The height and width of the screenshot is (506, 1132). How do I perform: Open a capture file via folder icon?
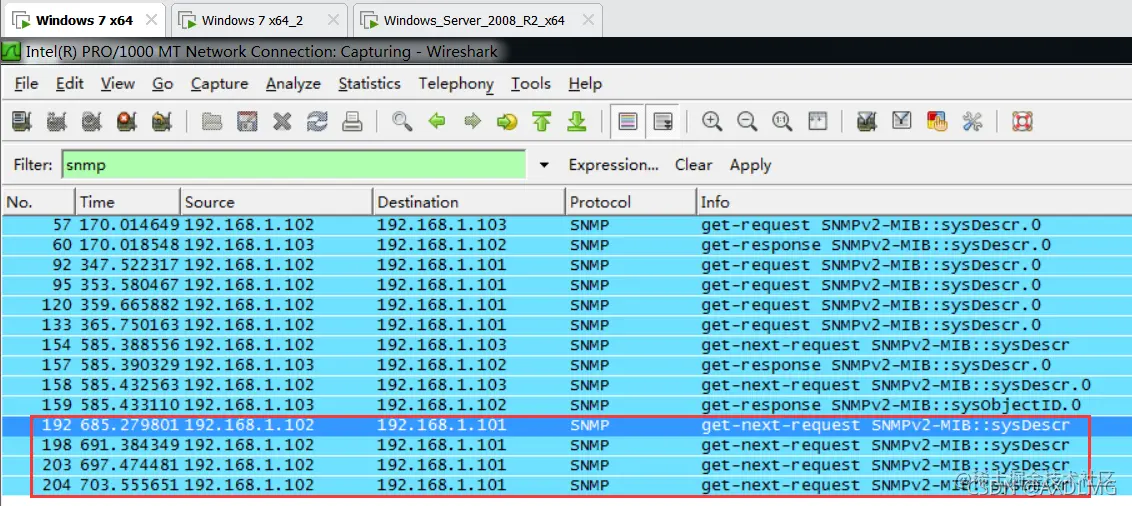click(x=212, y=121)
